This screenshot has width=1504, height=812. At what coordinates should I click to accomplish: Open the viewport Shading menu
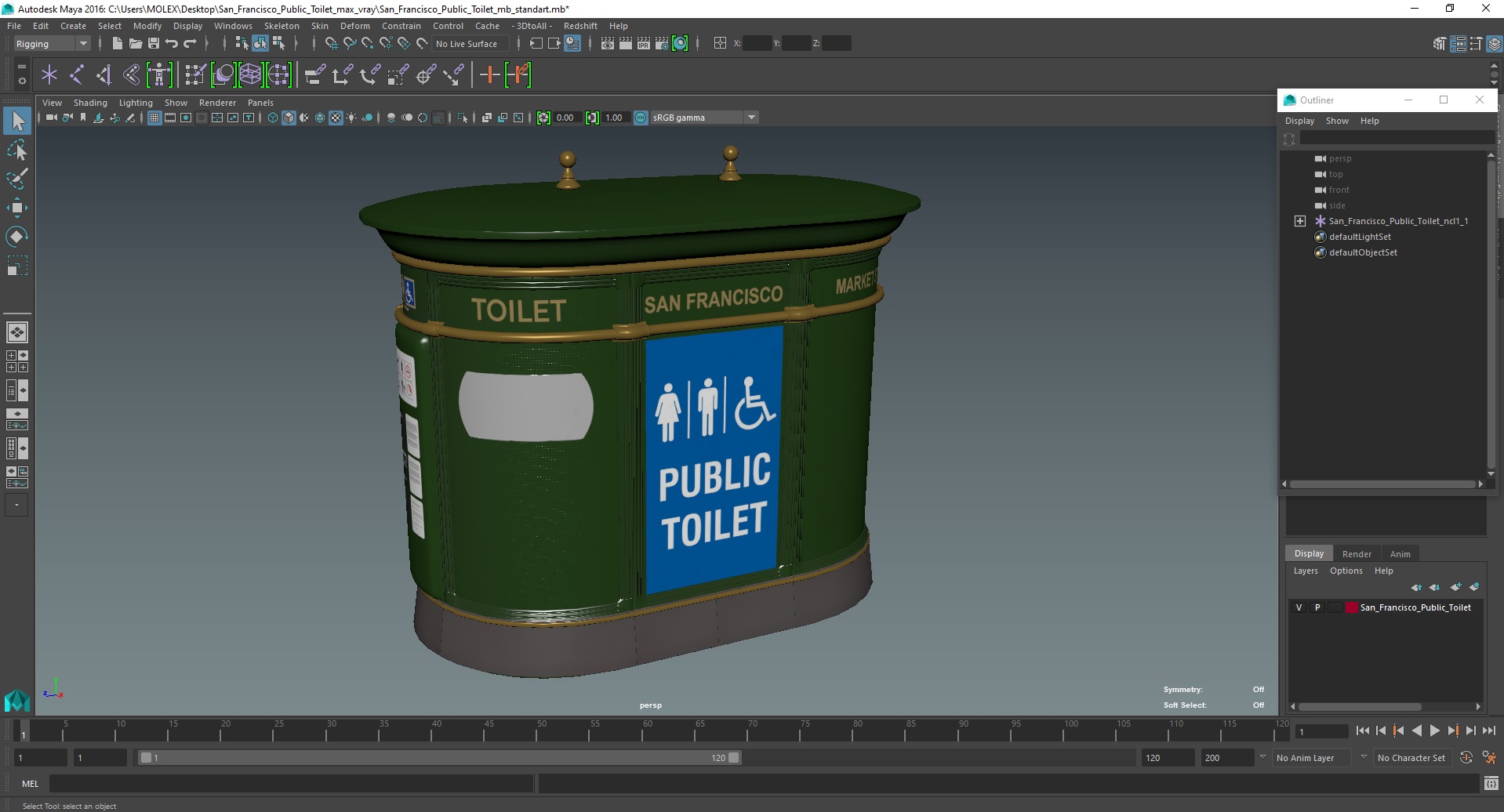click(x=90, y=103)
